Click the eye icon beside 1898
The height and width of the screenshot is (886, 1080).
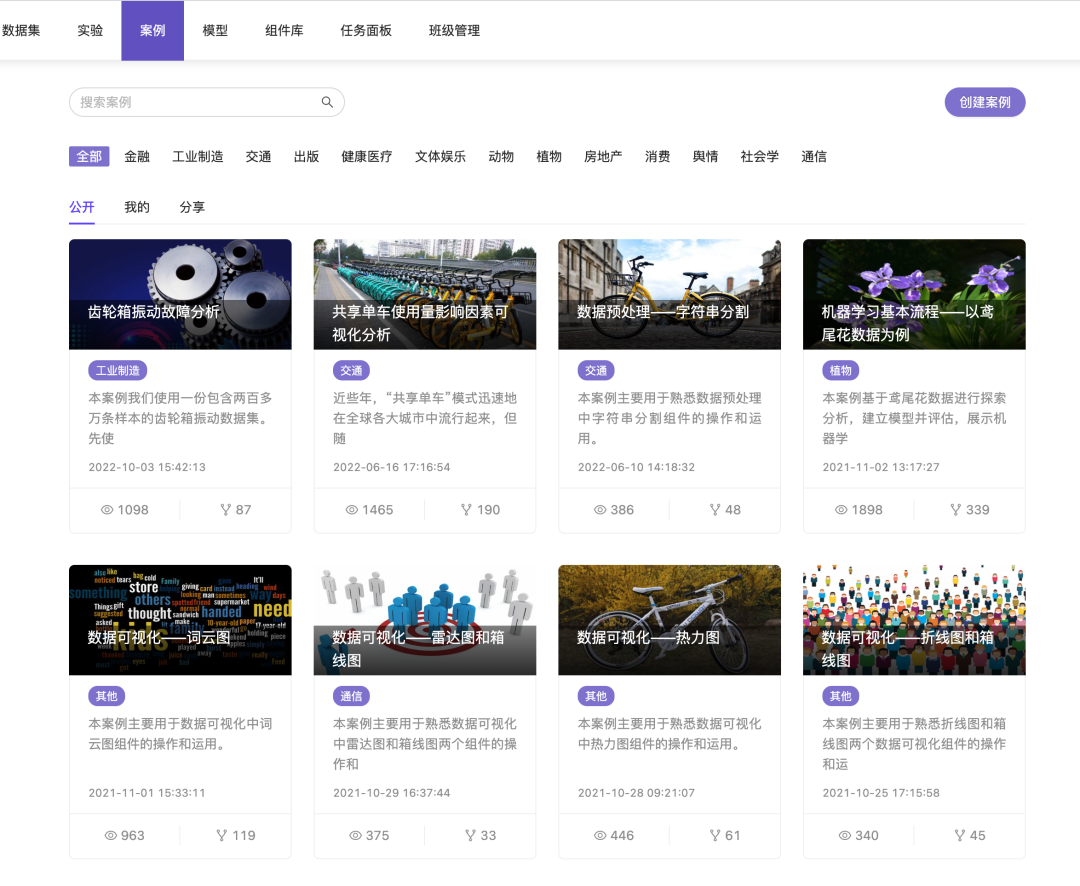point(841,510)
